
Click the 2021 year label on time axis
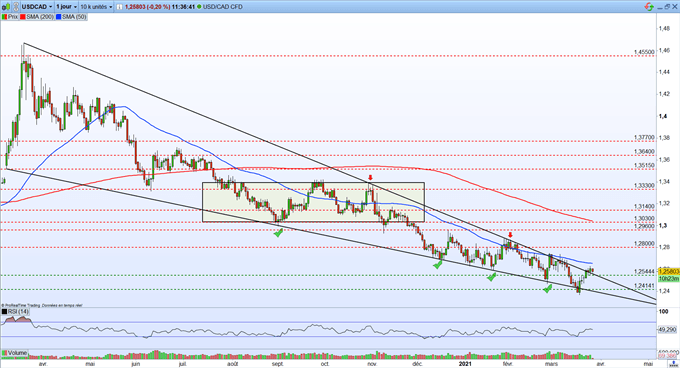(465, 364)
